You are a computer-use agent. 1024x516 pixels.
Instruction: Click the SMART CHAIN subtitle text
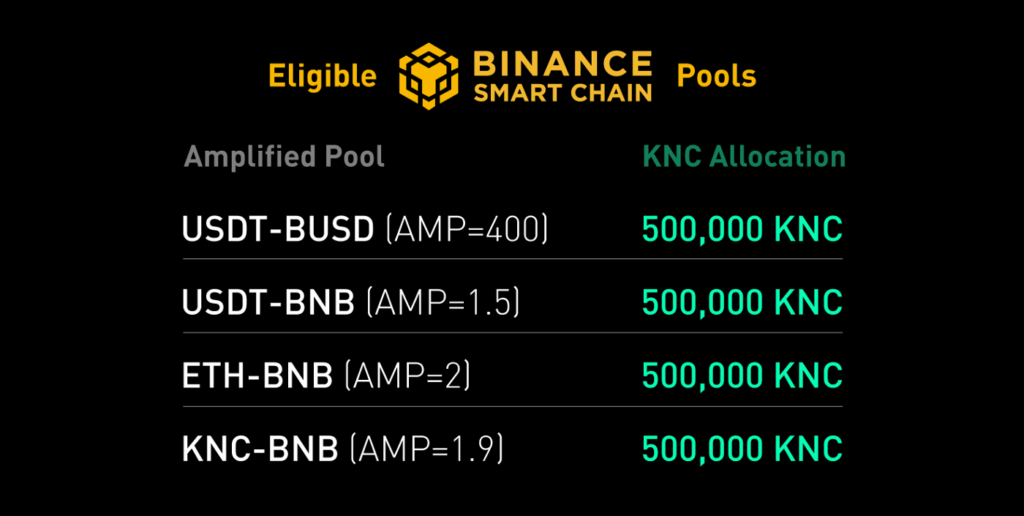pos(563,93)
